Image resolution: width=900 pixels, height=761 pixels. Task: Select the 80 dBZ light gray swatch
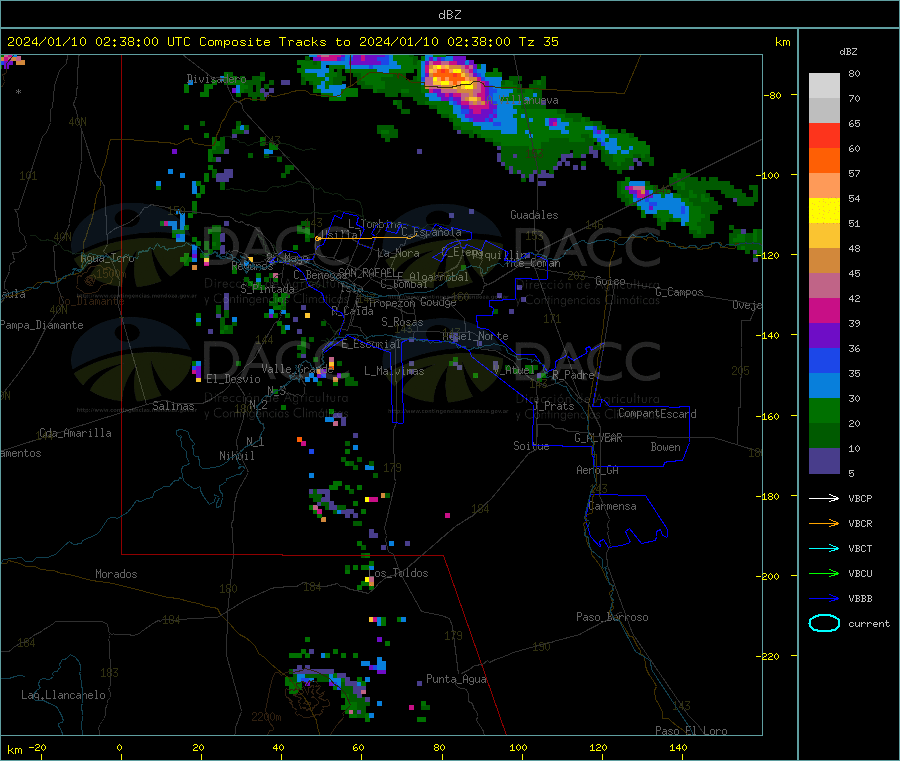click(824, 86)
